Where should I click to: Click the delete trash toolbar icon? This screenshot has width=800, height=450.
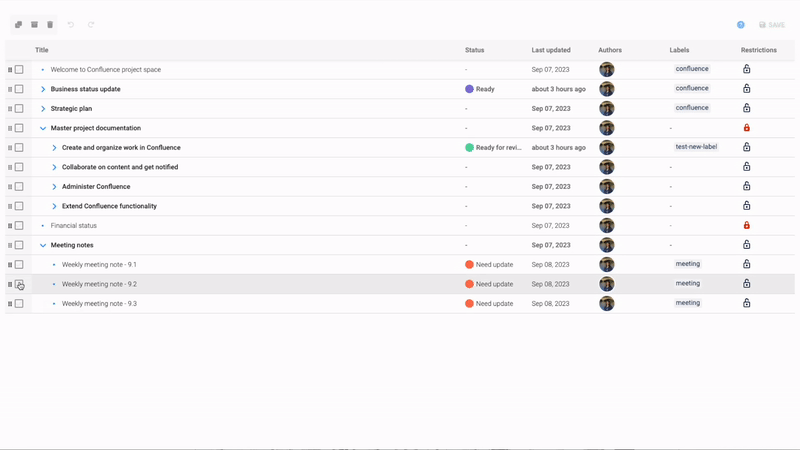click(50, 25)
